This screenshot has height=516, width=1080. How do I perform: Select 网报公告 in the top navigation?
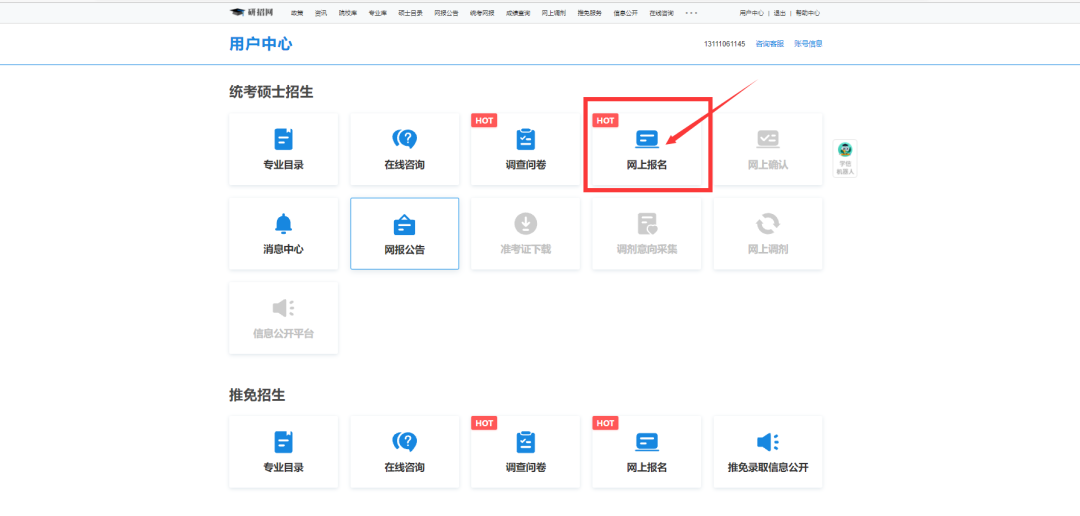(446, 13)
